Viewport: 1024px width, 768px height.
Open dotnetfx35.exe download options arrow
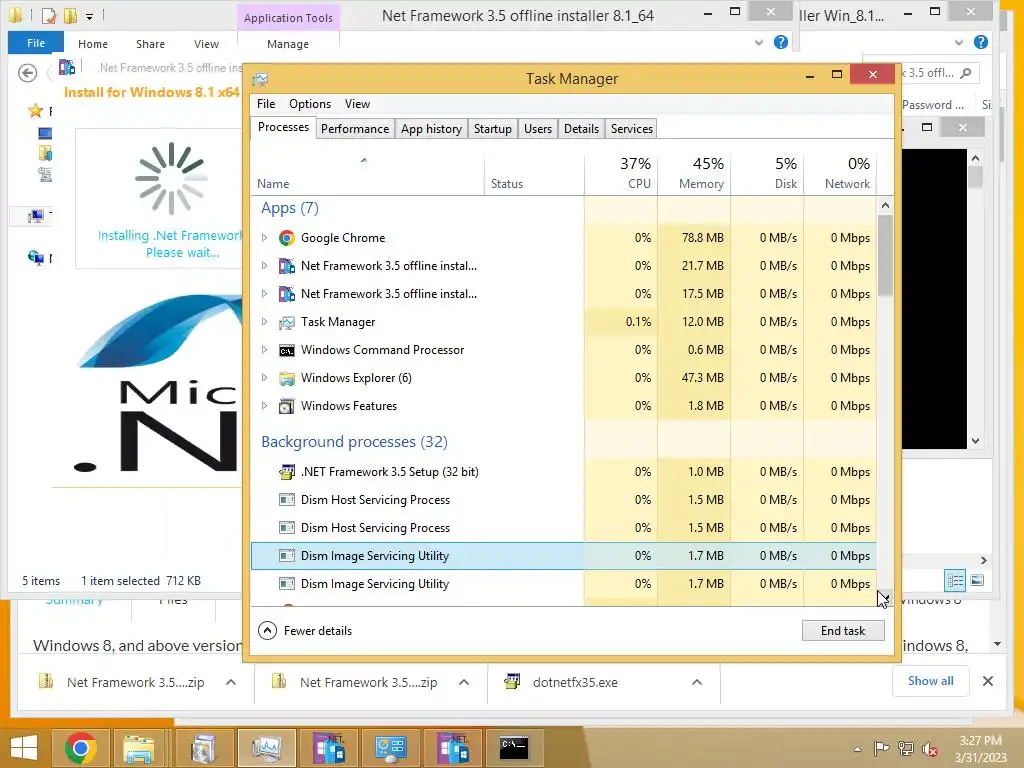click(x=697, y=682)
